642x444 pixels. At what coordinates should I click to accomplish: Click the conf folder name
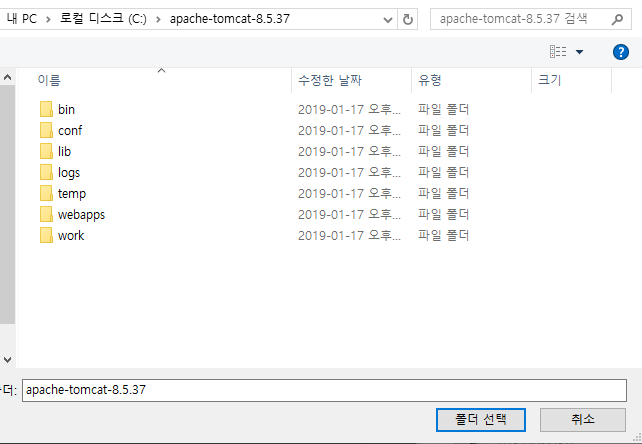[x=70, y=130]
